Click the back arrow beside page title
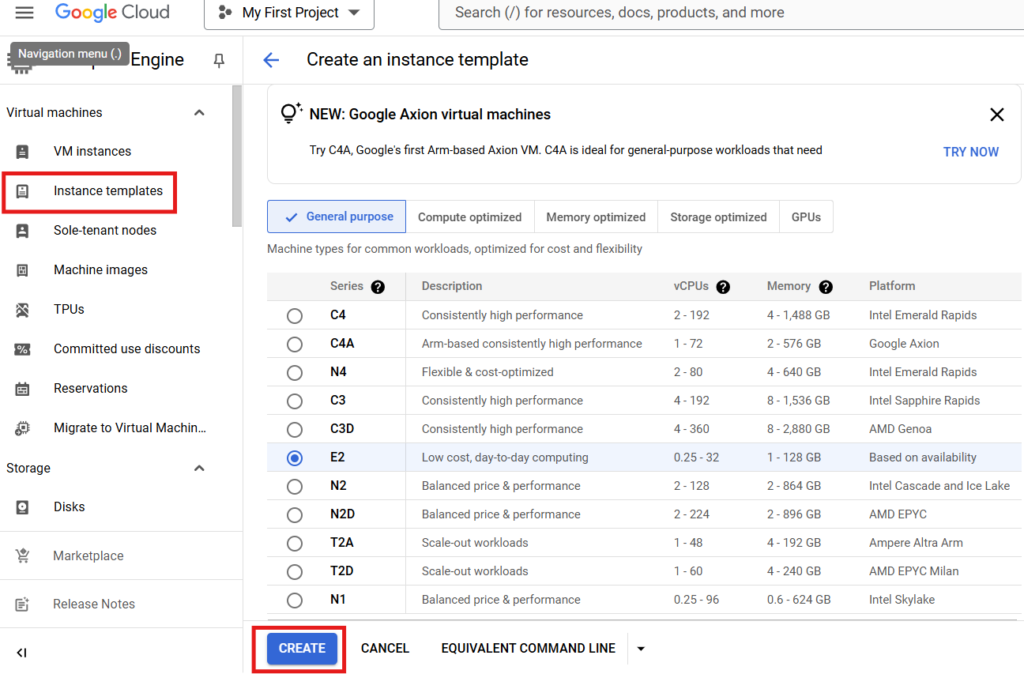Screen dimensions: 1024x674 point(271,60)
